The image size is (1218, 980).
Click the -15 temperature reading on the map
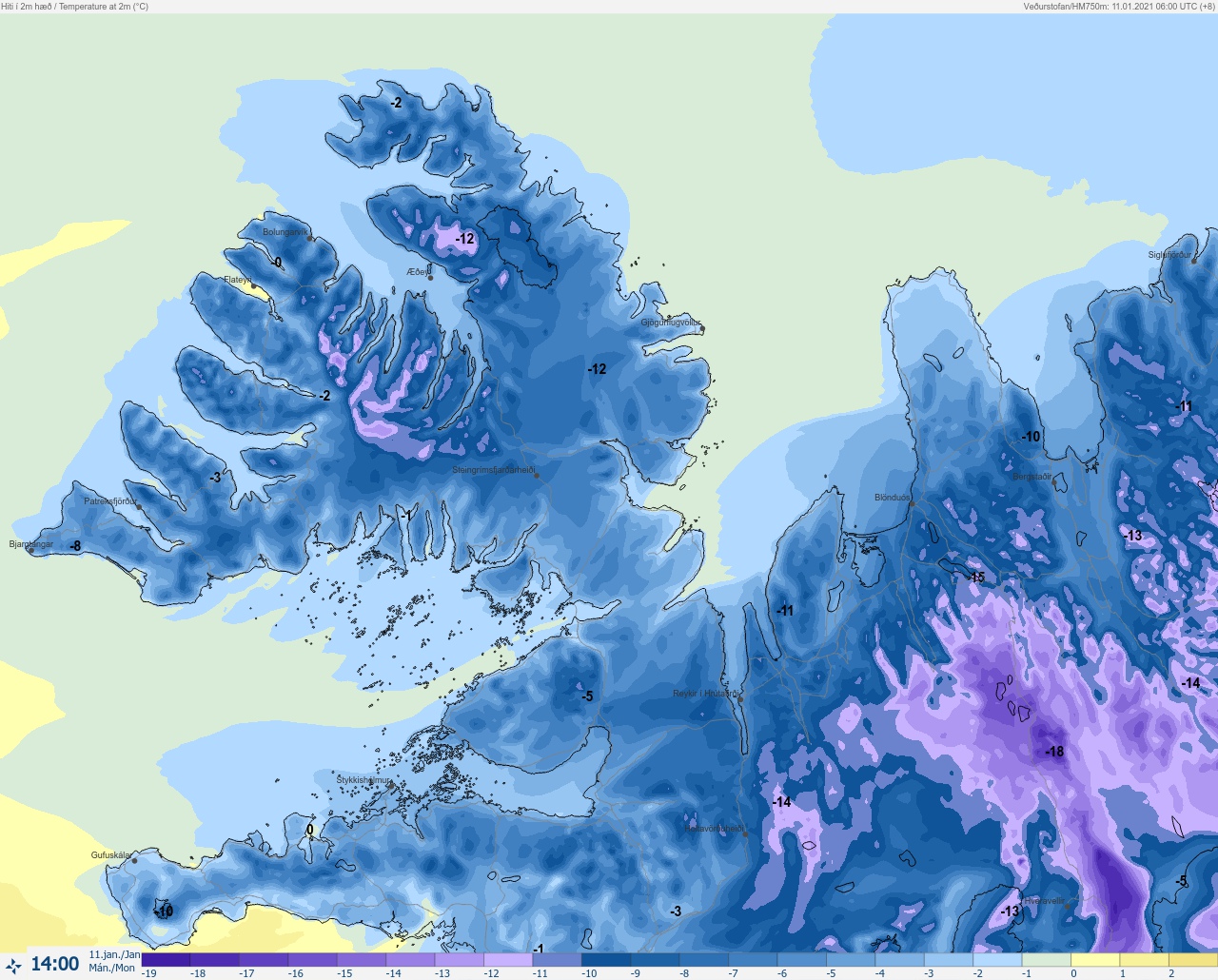(976, 578)
